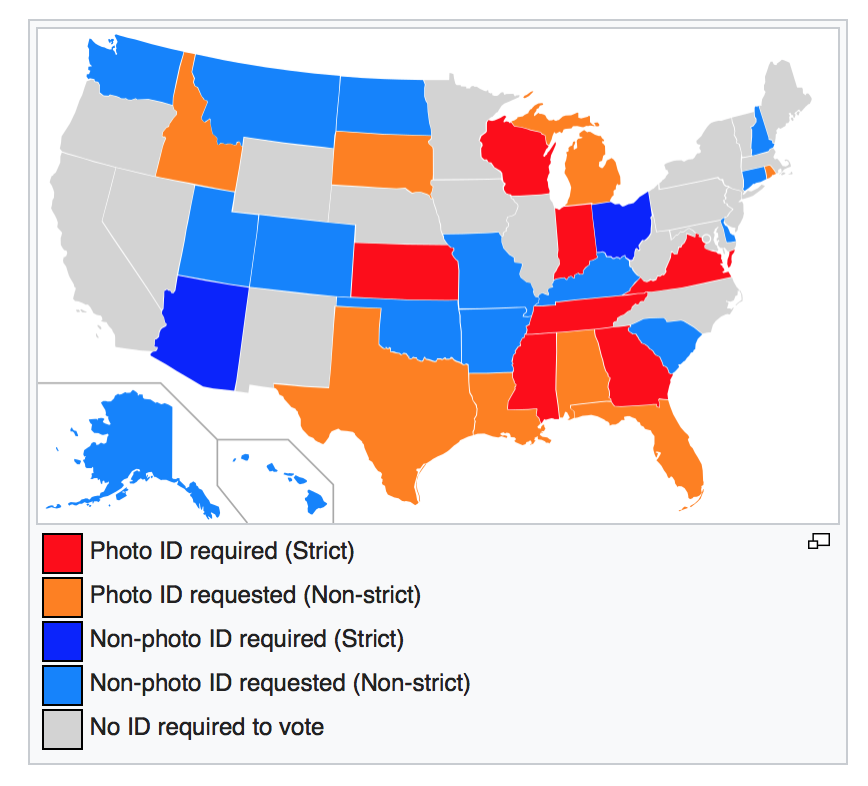868x786 pixels.
Task: Click the Non-photo ID required (Strict) label
Action: click(x=247, y=639)
